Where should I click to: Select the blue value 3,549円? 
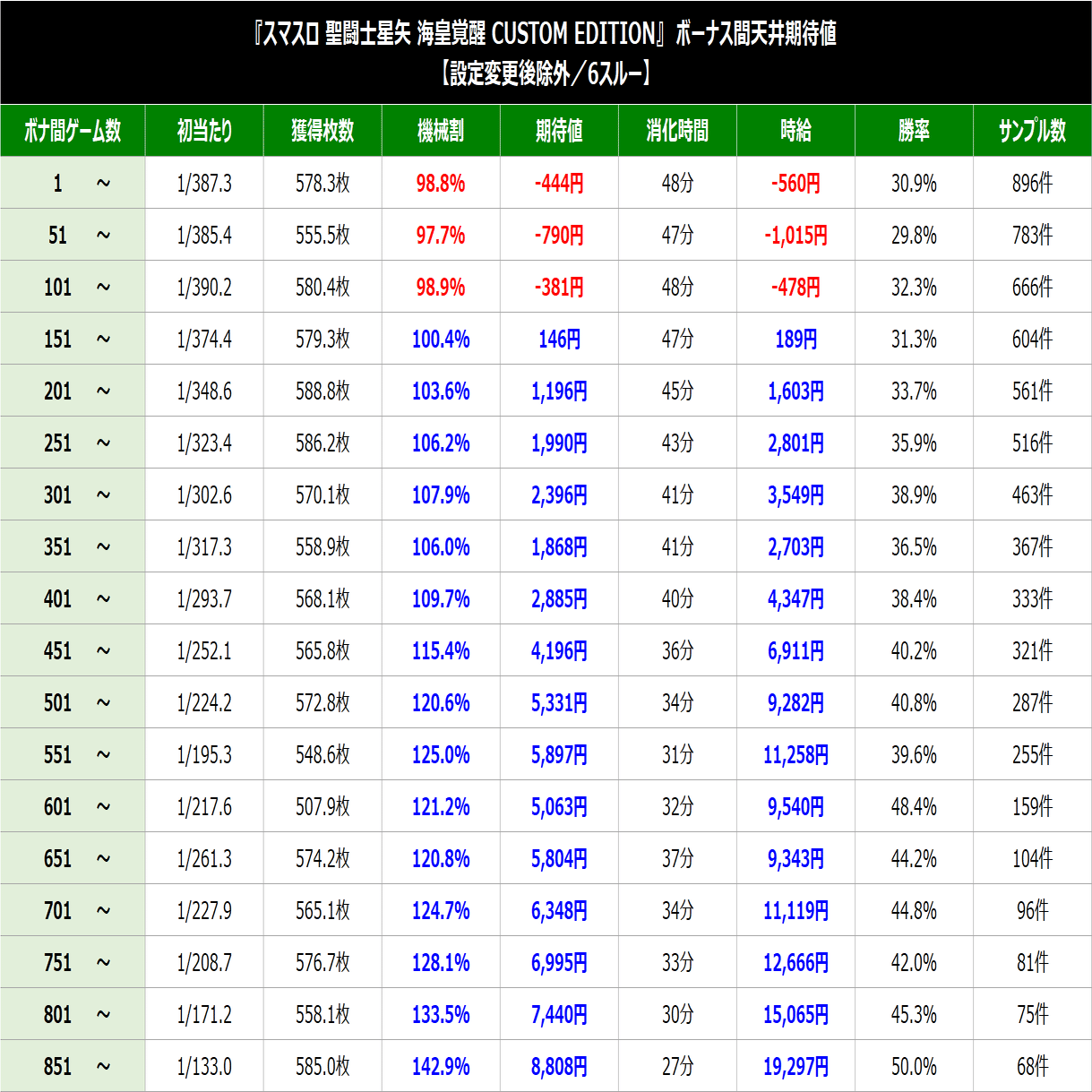795,495
